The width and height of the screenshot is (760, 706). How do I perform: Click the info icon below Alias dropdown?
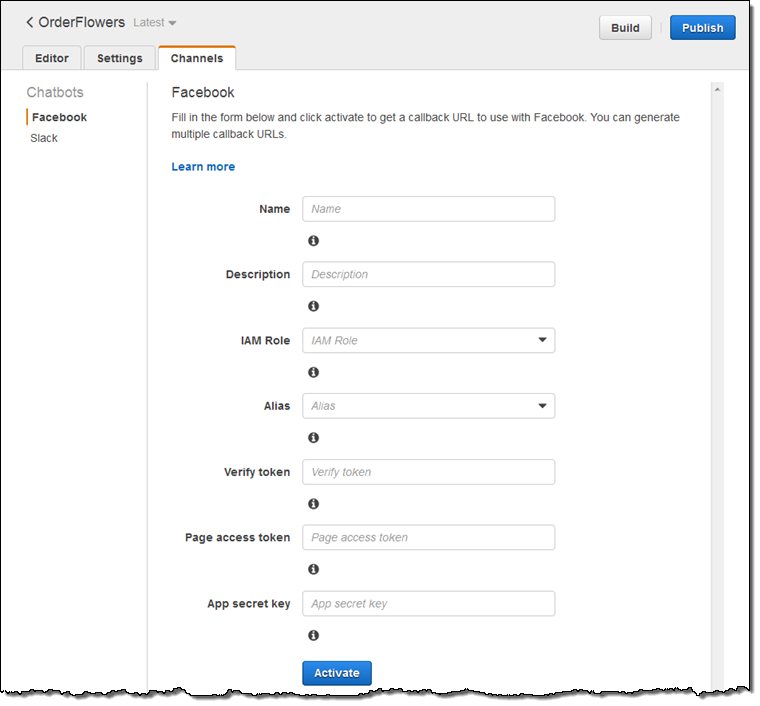click(313, 438)
